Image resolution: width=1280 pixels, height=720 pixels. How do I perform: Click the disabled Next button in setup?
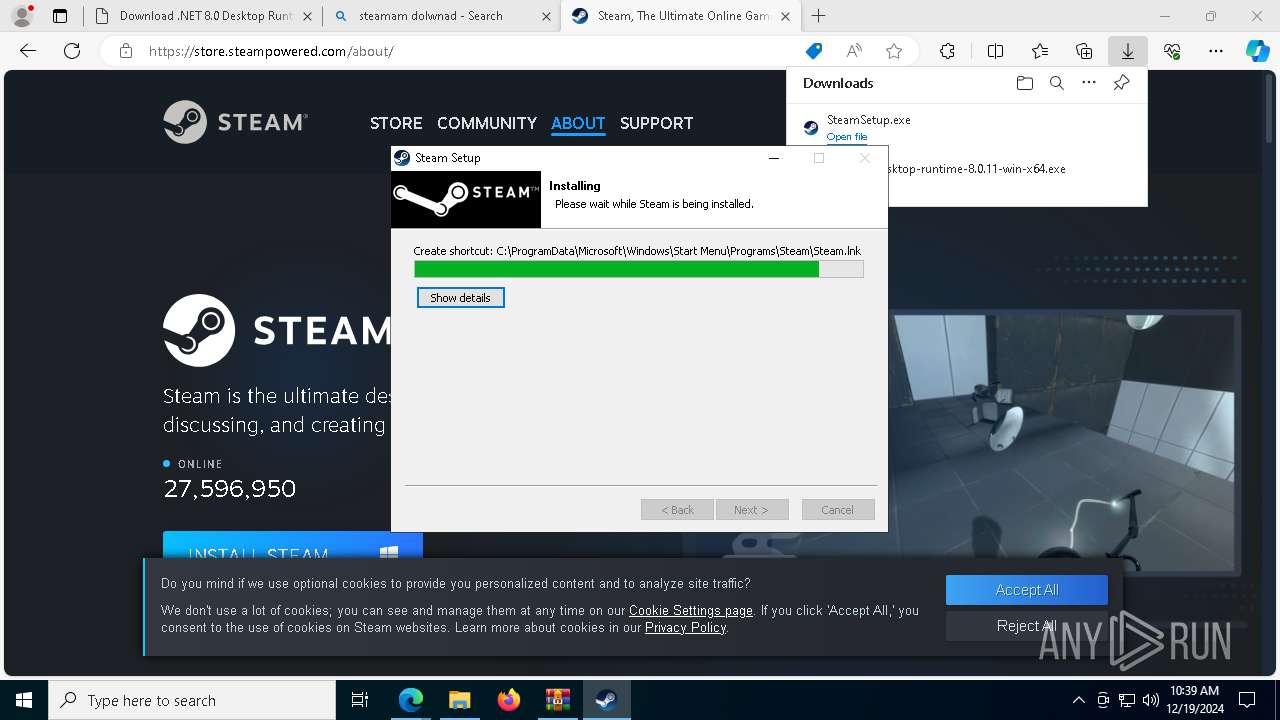[x=752, y=510]
